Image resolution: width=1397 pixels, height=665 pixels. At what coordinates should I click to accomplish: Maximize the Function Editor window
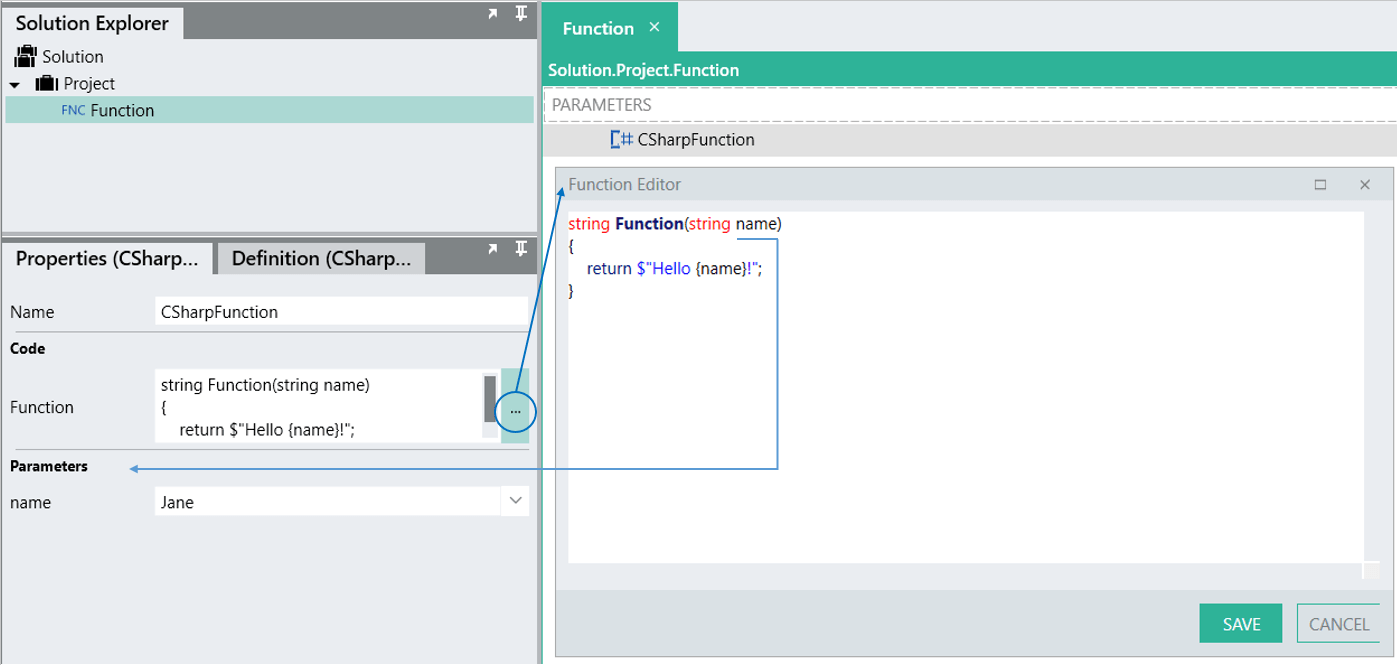[1320, 185]
